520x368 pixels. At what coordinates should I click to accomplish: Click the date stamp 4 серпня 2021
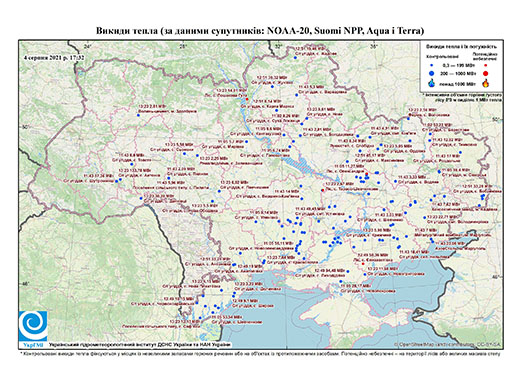(x=54, y=57)
